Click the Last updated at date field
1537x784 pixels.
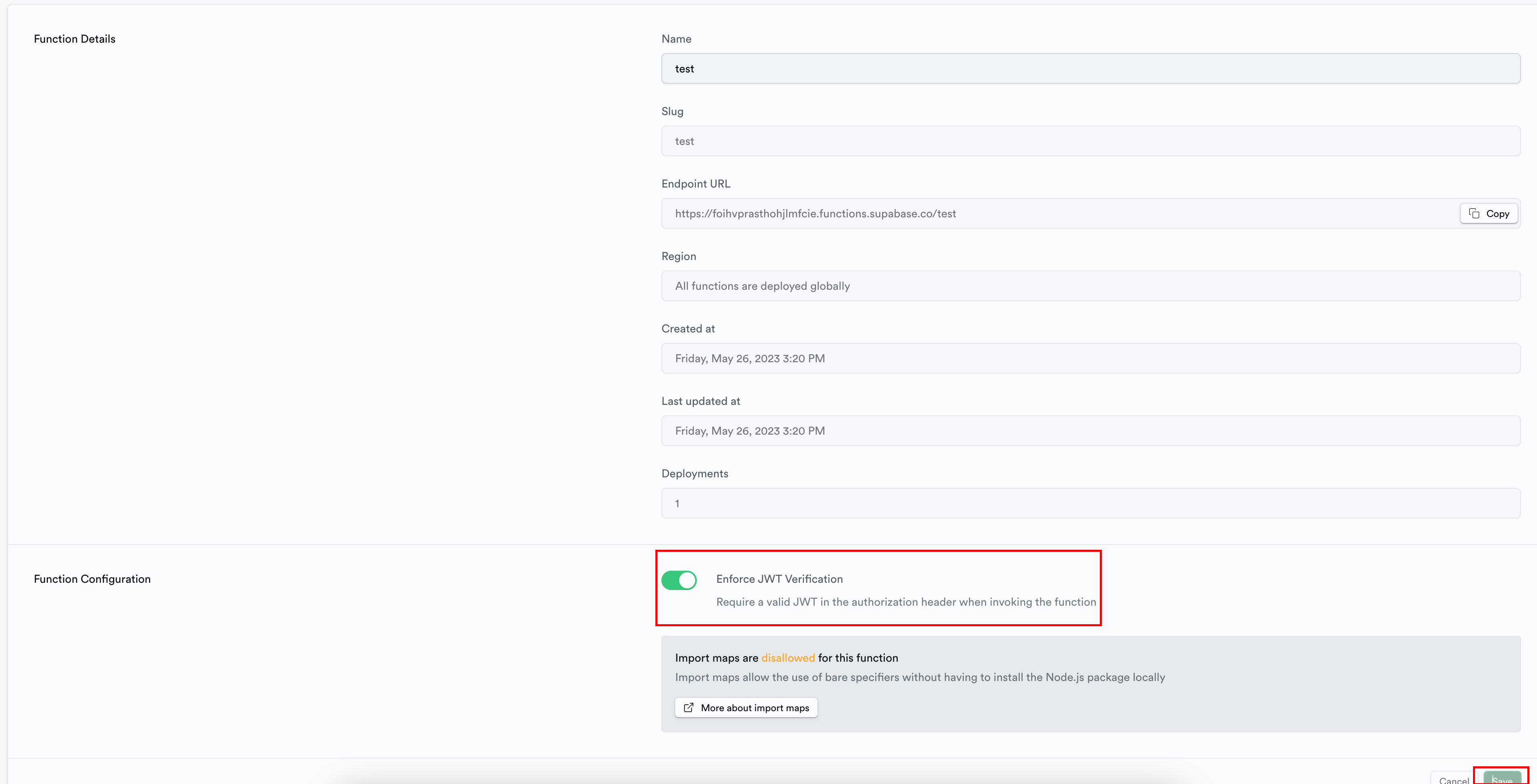pos(1090,431)
